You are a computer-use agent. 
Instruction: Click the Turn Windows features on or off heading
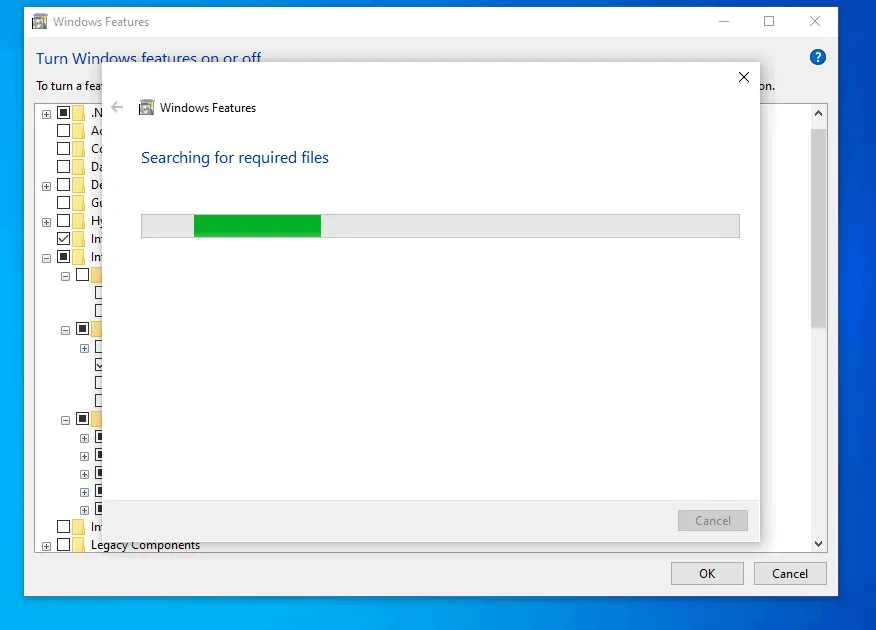click(149, 58)
